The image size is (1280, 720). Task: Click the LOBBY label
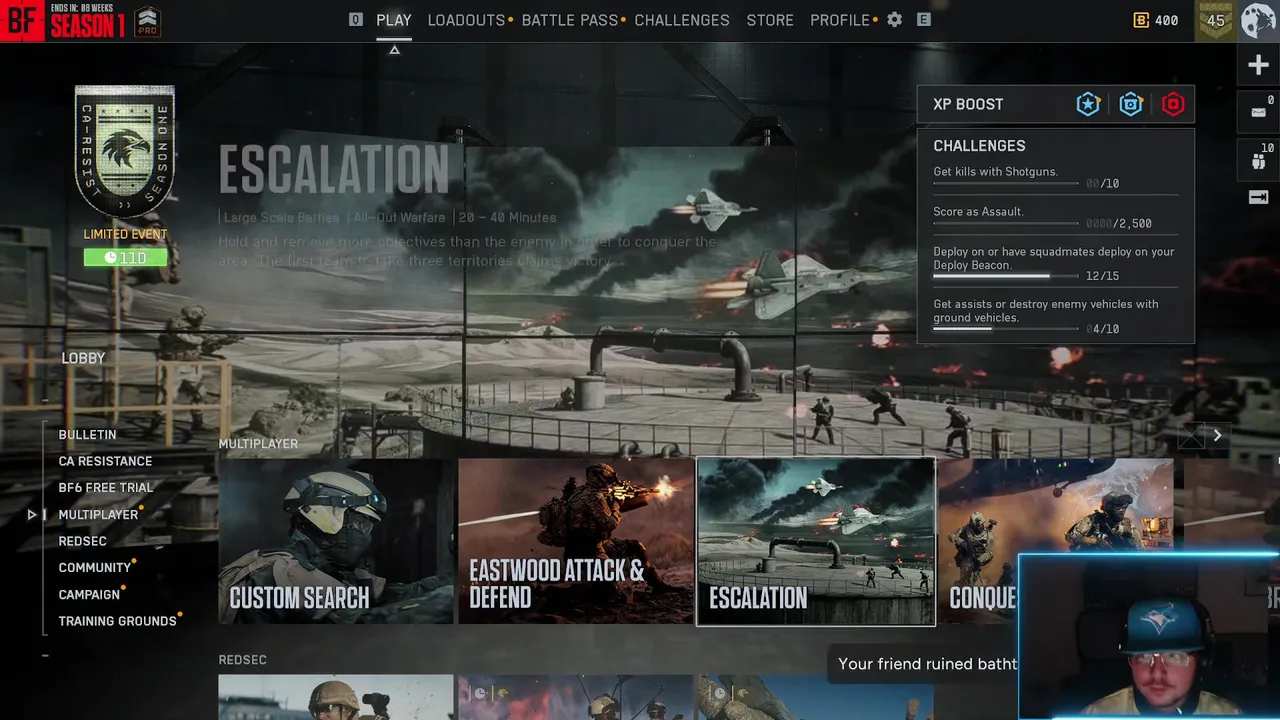[83, 358]
